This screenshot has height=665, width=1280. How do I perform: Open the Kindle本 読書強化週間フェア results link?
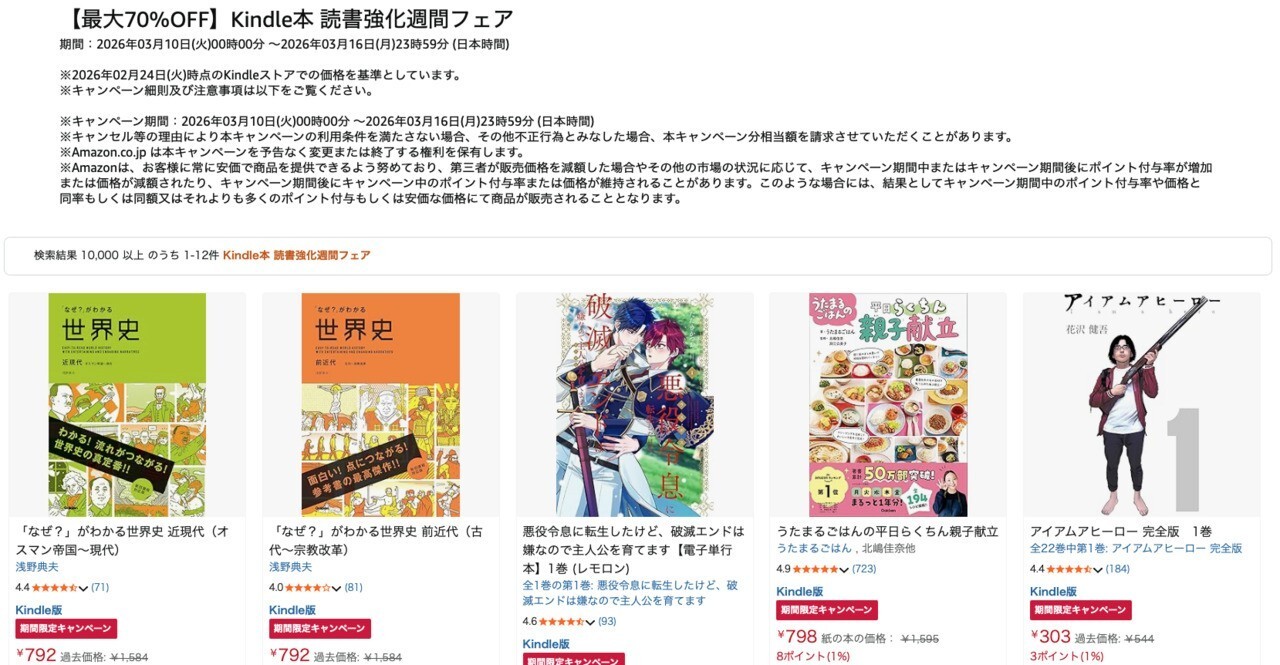pos(296,256)
